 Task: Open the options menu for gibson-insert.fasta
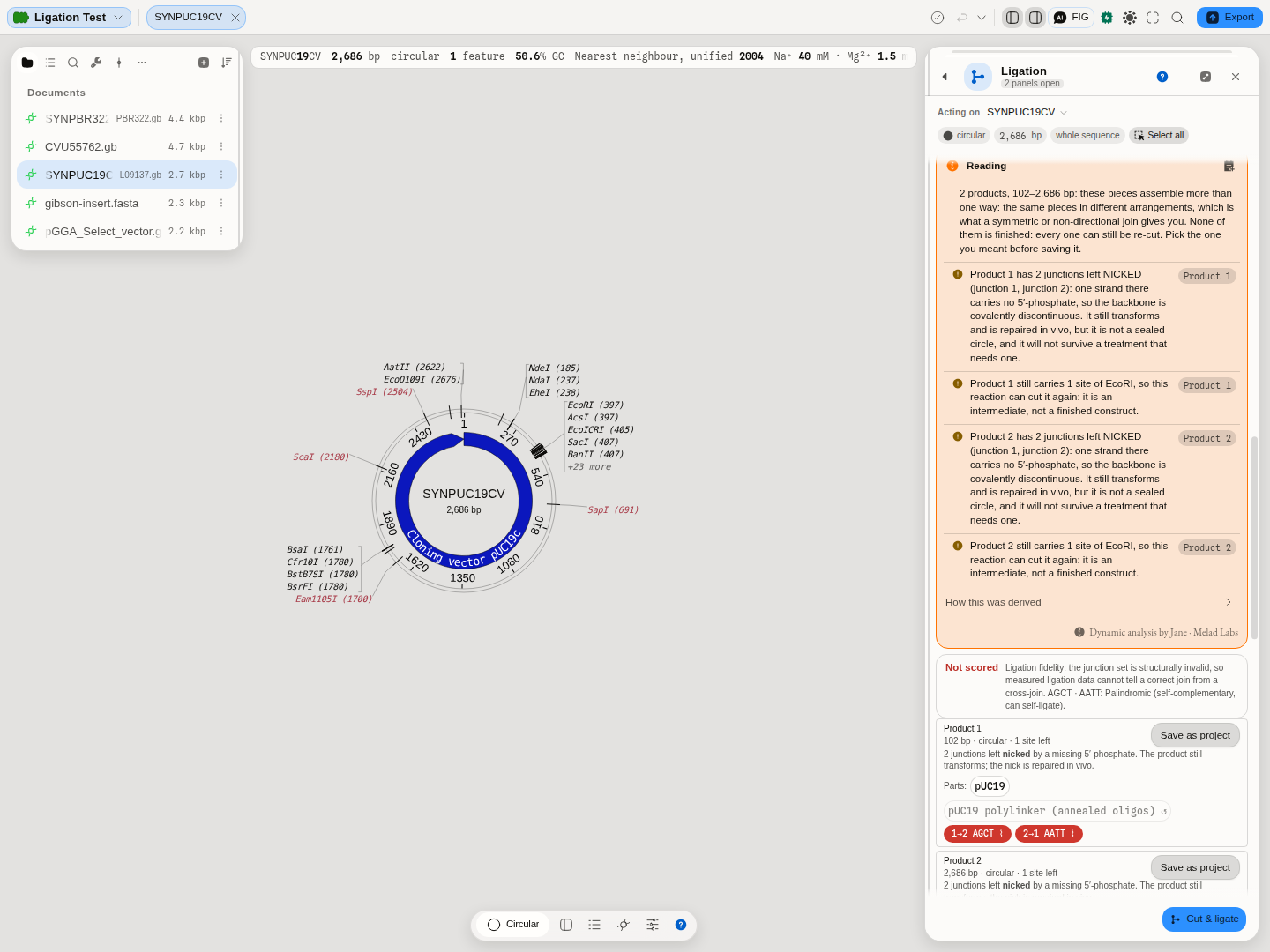221,204
